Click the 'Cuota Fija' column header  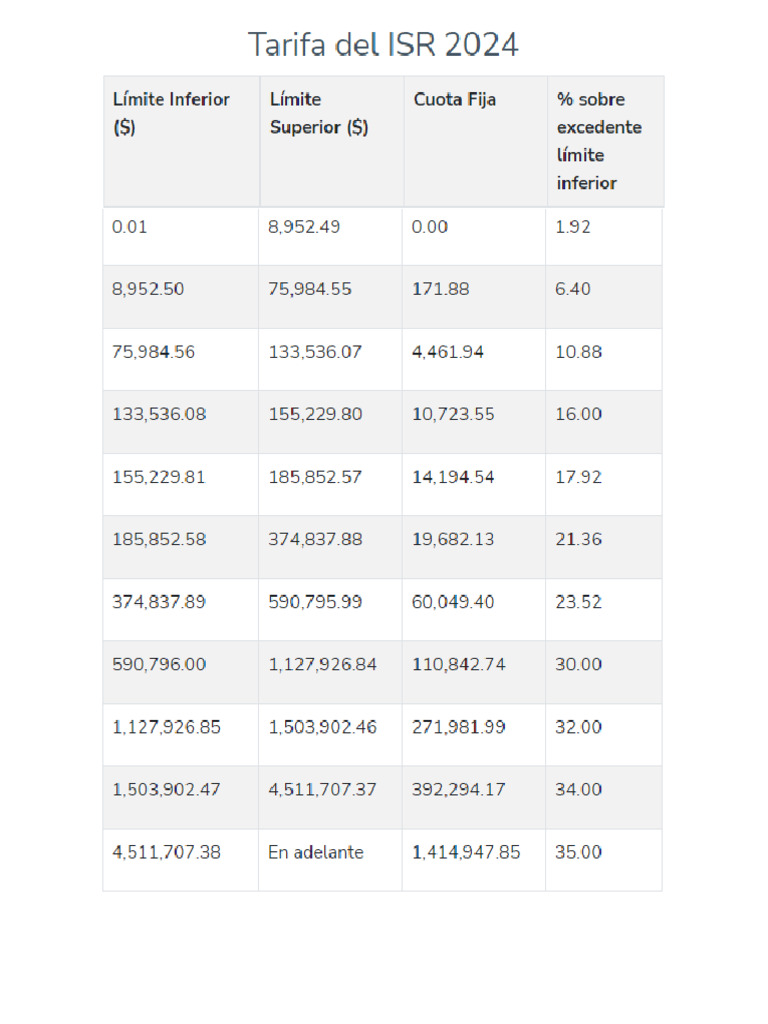455,99
